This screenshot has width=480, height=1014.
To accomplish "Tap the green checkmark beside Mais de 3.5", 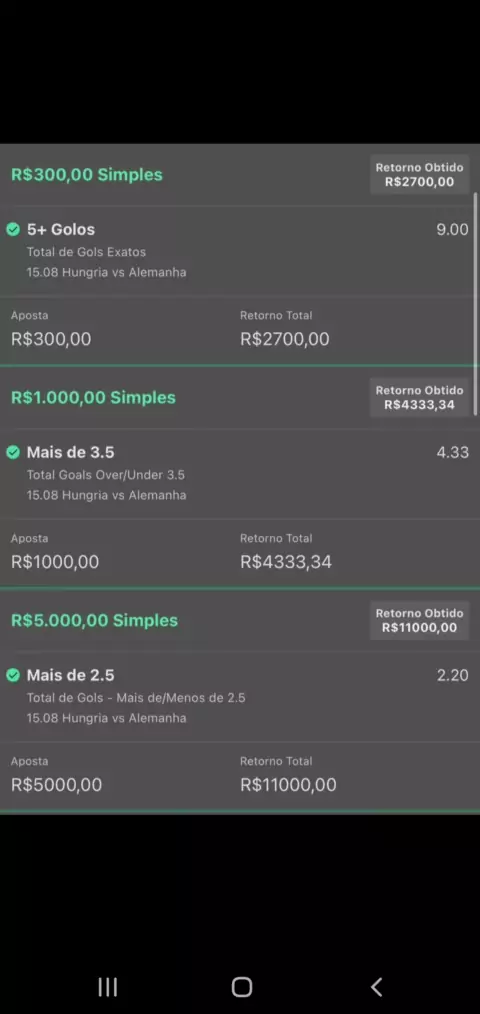I will [x=13, y=453].
